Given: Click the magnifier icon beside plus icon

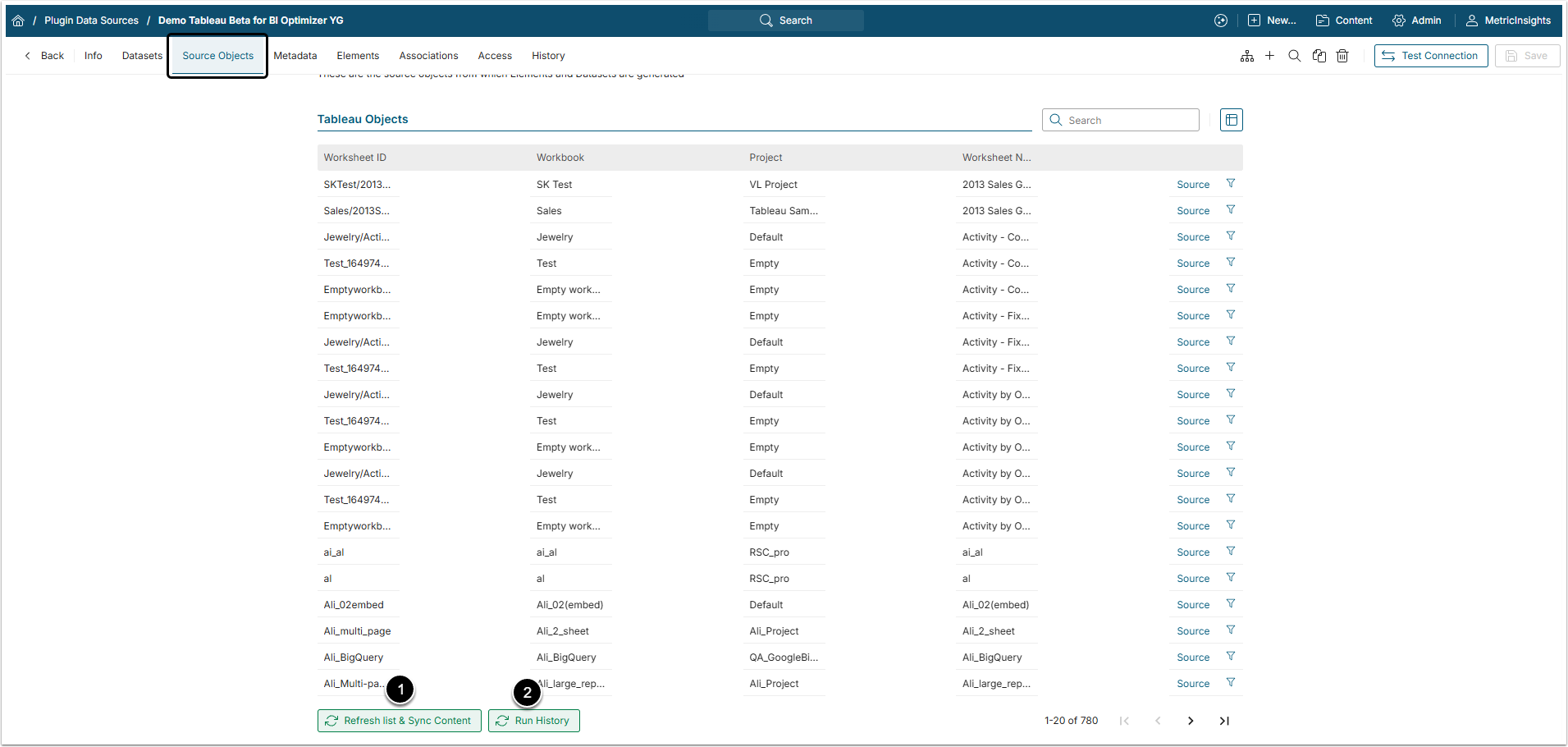Looking at the screenshot, I should tap(1294, 56).
